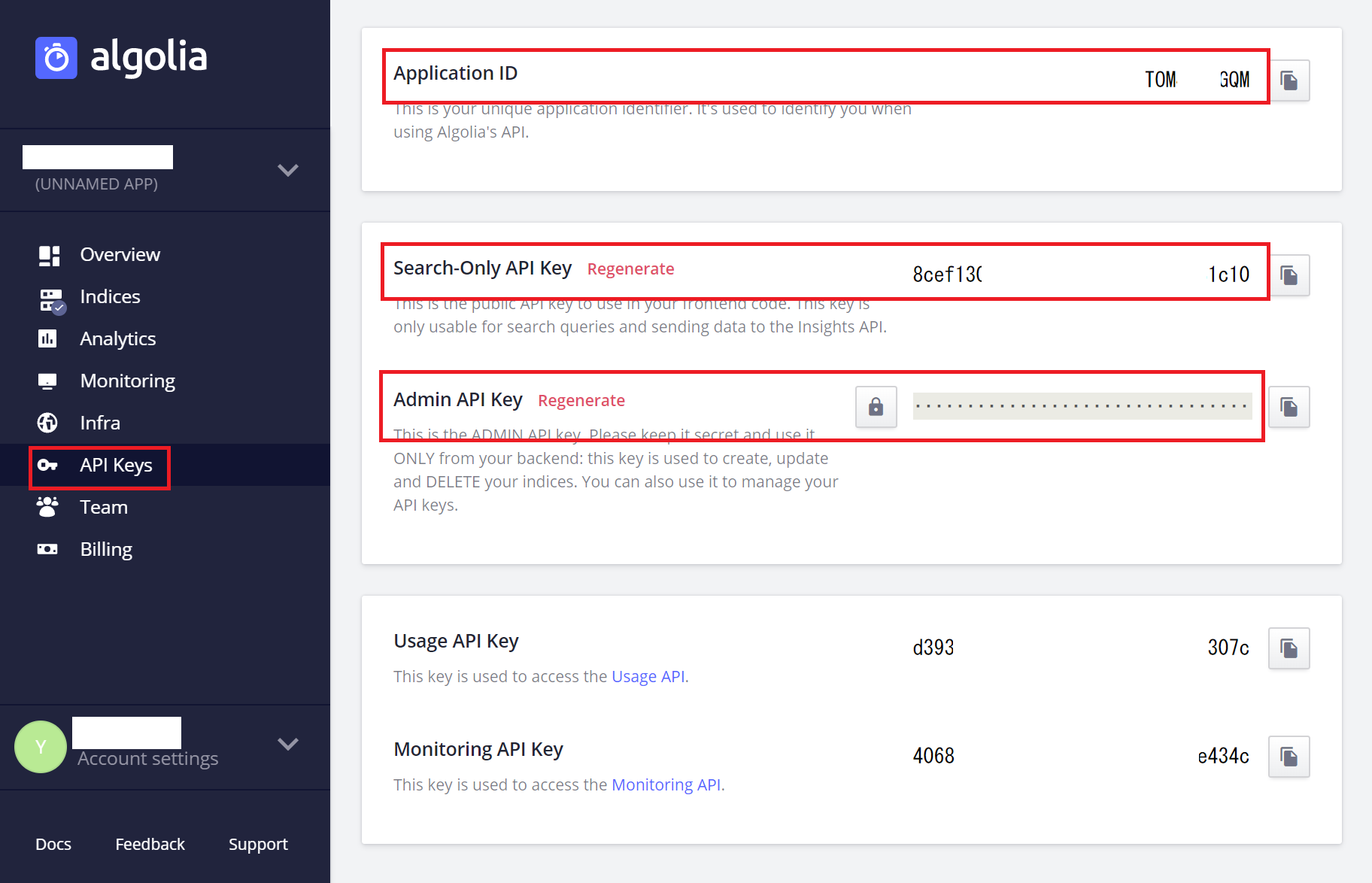Click the green user avatar
This screenshot has width=1372, height=883.
[x=41, y=747]
